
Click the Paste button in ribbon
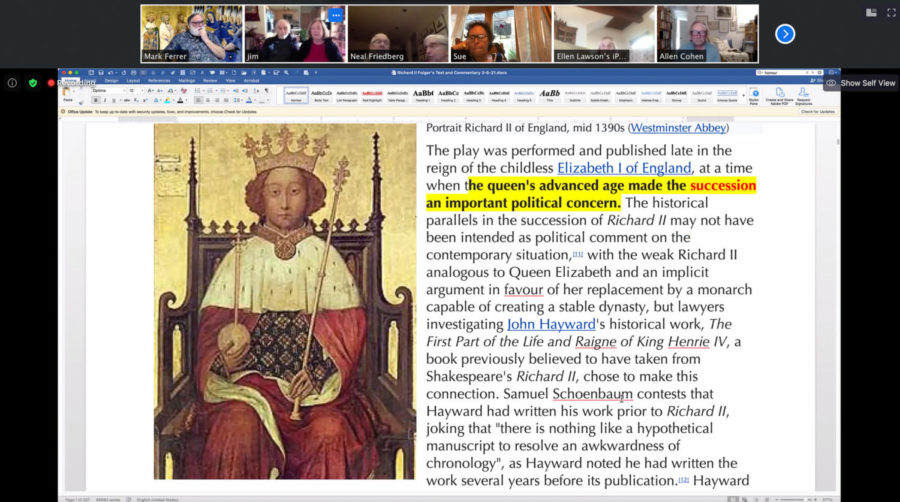[68, 95]
